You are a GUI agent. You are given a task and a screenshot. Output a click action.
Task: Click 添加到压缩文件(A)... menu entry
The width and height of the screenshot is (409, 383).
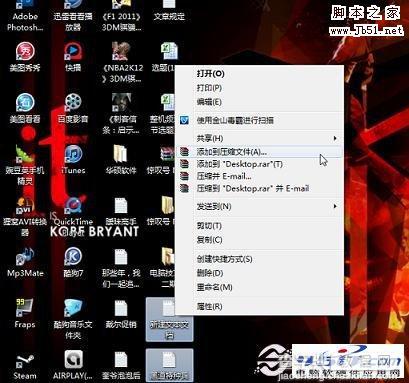coord(259,152)
